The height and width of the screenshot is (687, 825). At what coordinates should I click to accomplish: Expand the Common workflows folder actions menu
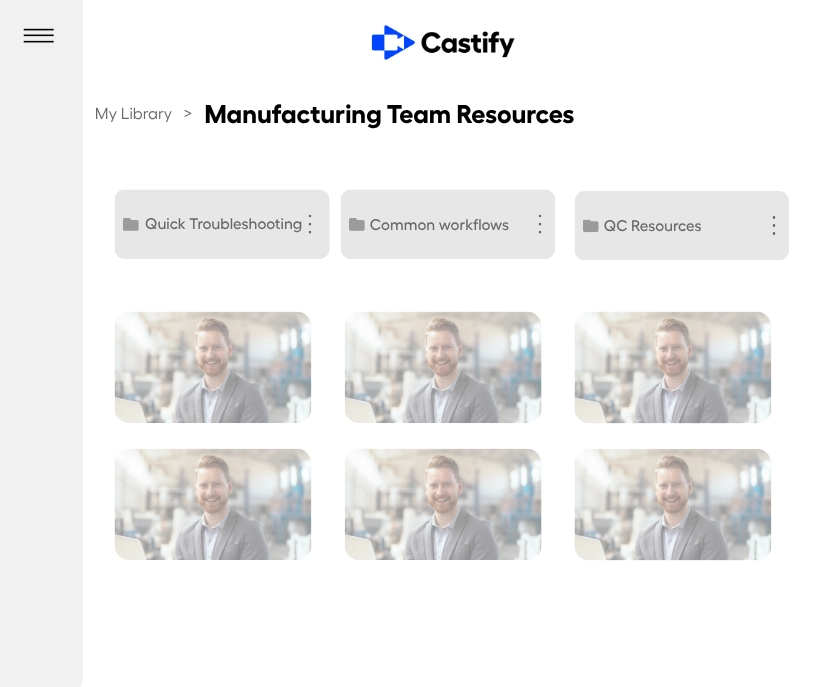point(540,225)
